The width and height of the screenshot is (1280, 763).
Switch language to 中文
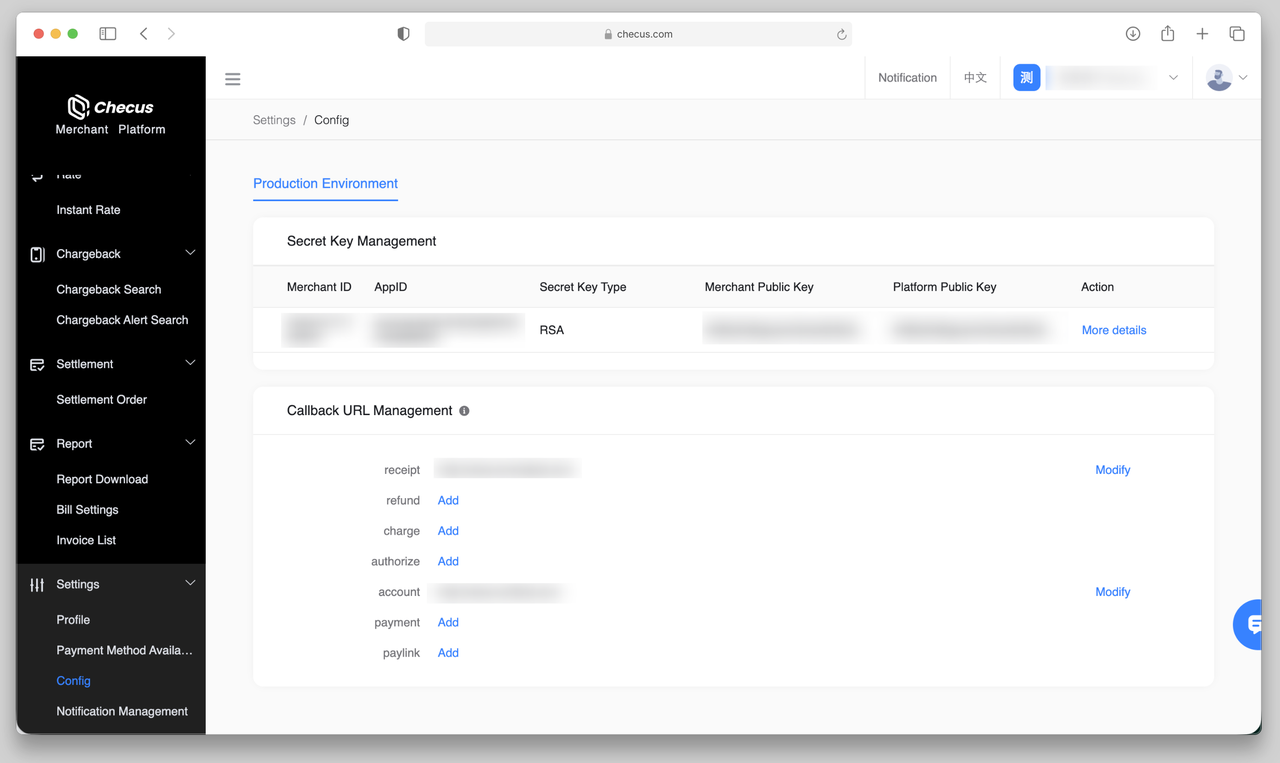[x=975, y=78]
